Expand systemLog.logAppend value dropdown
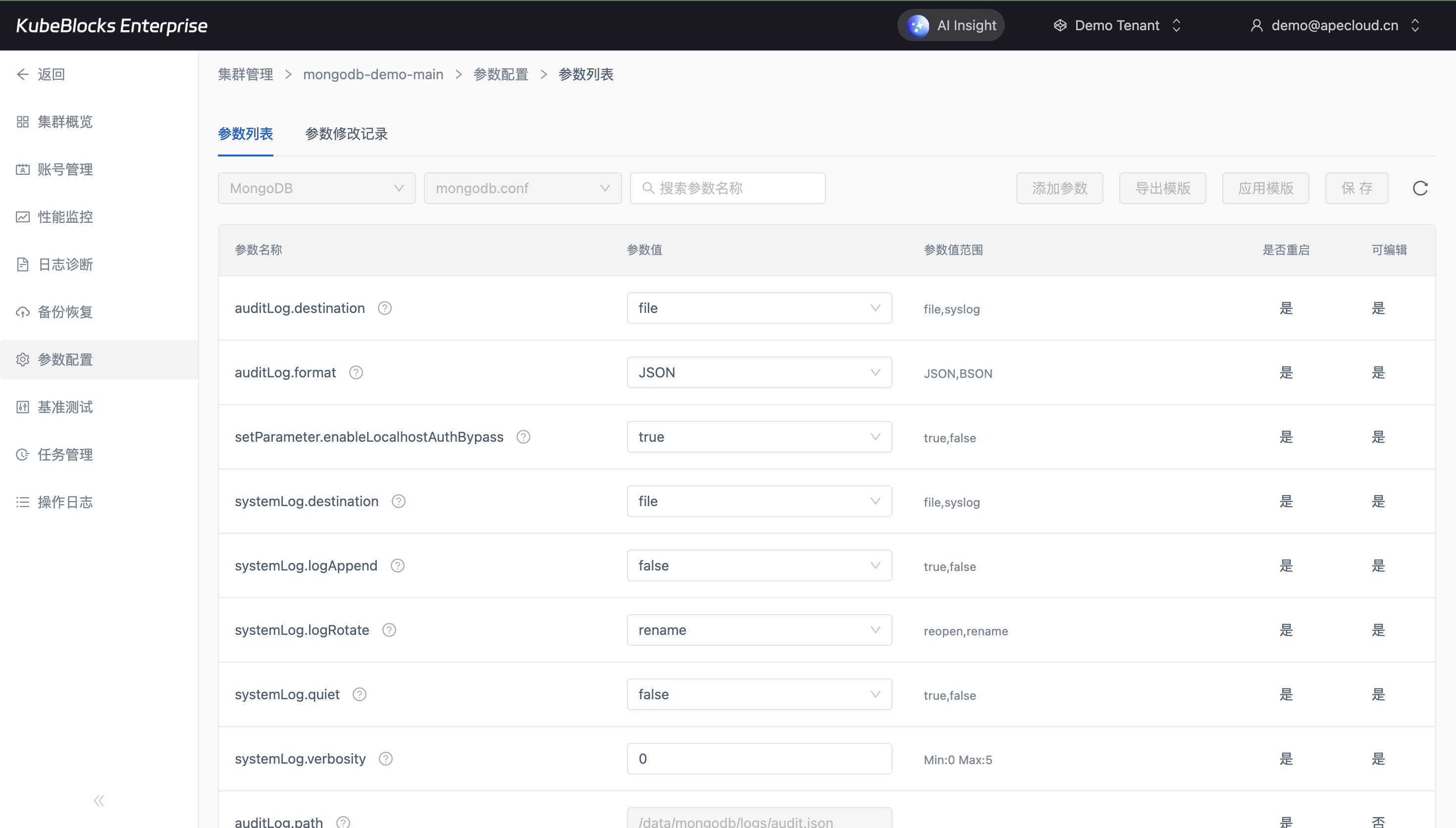Image resolution: width=1456 pixels, height=828 pixels. 759,566
